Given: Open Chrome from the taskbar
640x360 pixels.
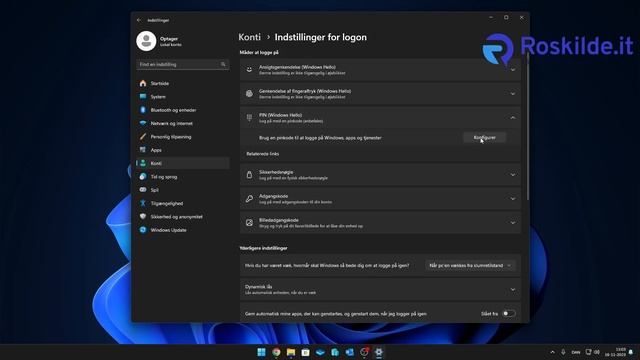Looking at the screenshot, I should [x=276, y=352].
